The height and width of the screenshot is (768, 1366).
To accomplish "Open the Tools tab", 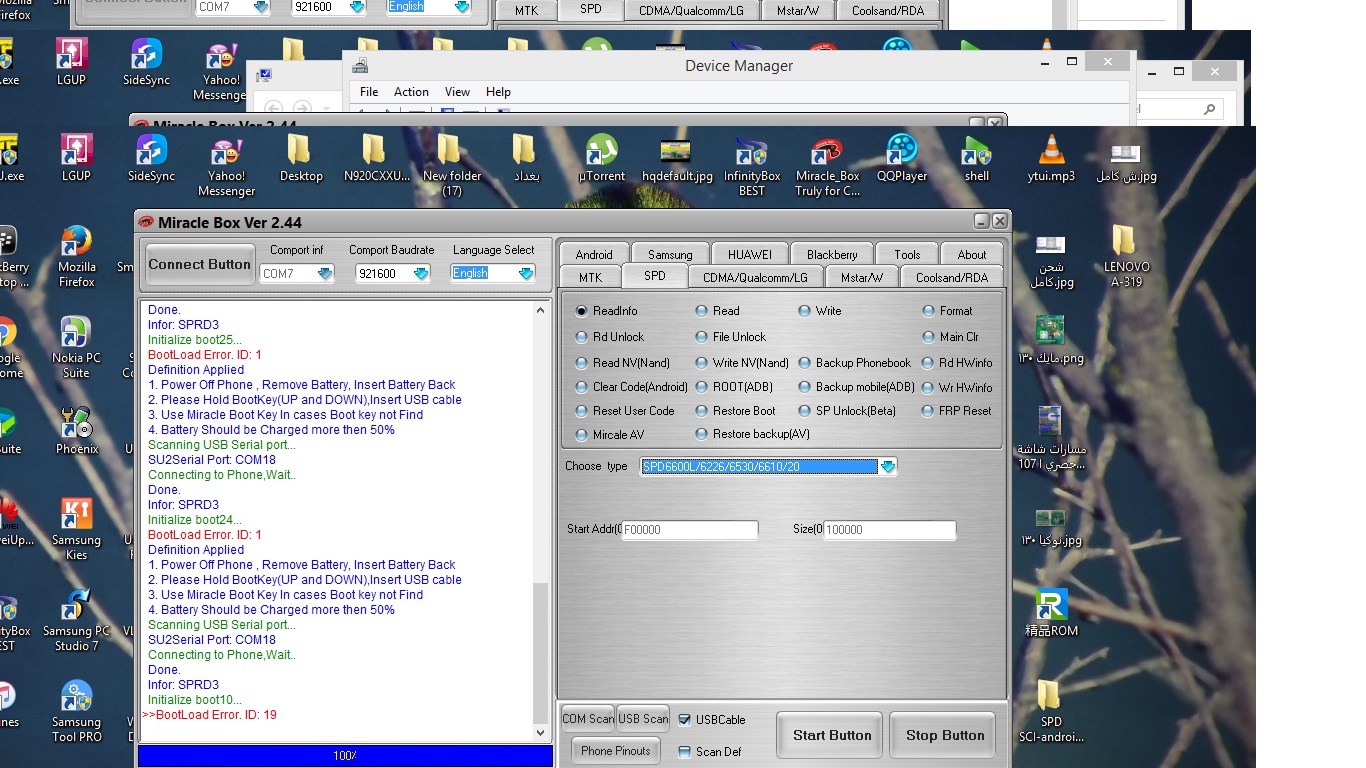I will (907, 254).
